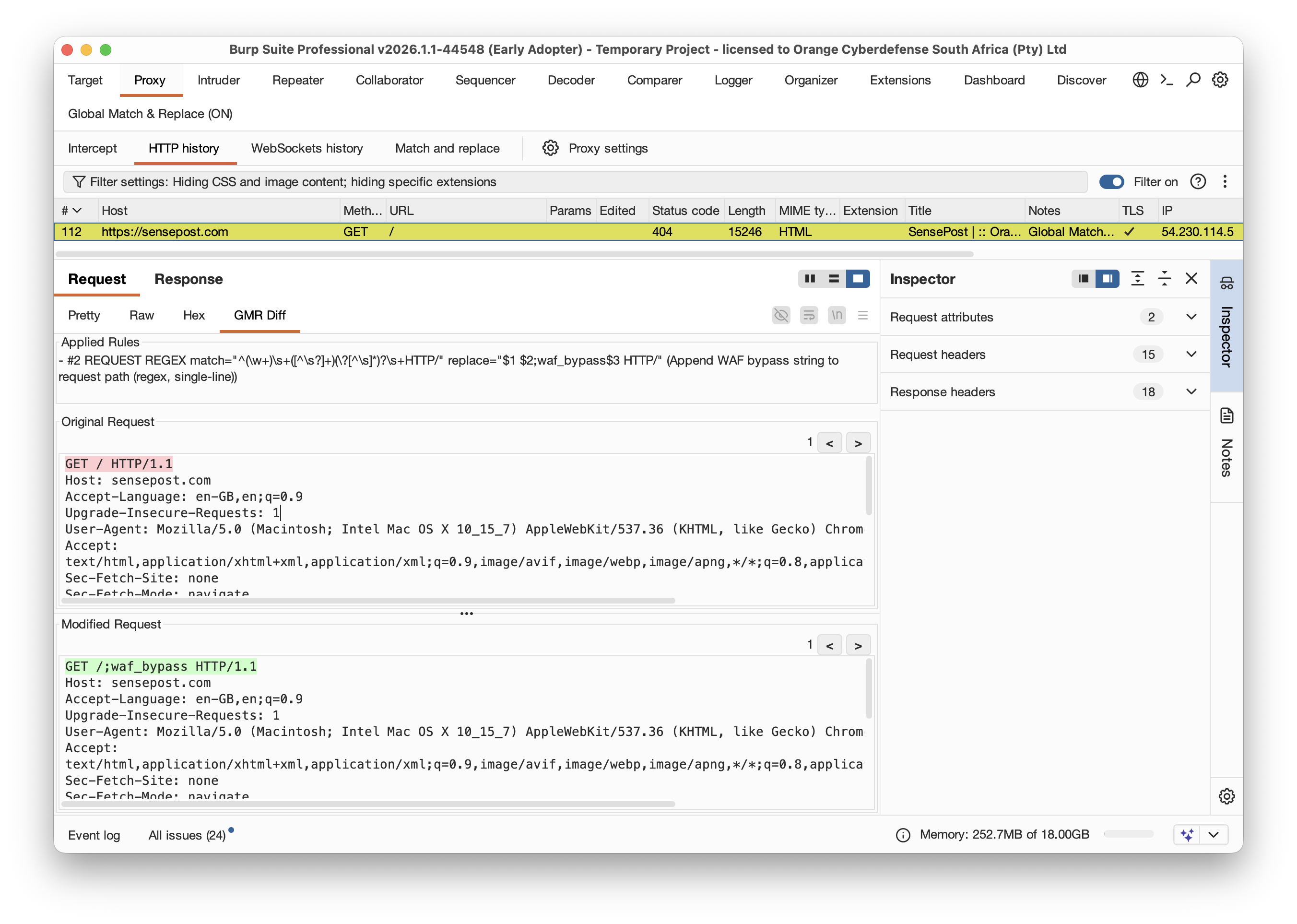Sort by Status code column header
Screen dimensions: 1297x924
[x=685, y=211]
